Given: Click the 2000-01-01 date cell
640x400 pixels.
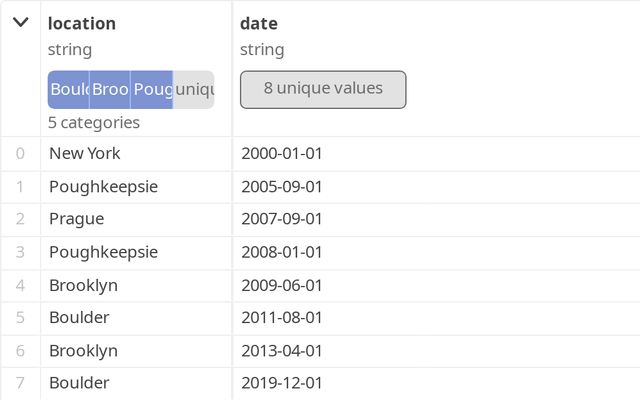Looking at the screenshot, I should 436,153.
